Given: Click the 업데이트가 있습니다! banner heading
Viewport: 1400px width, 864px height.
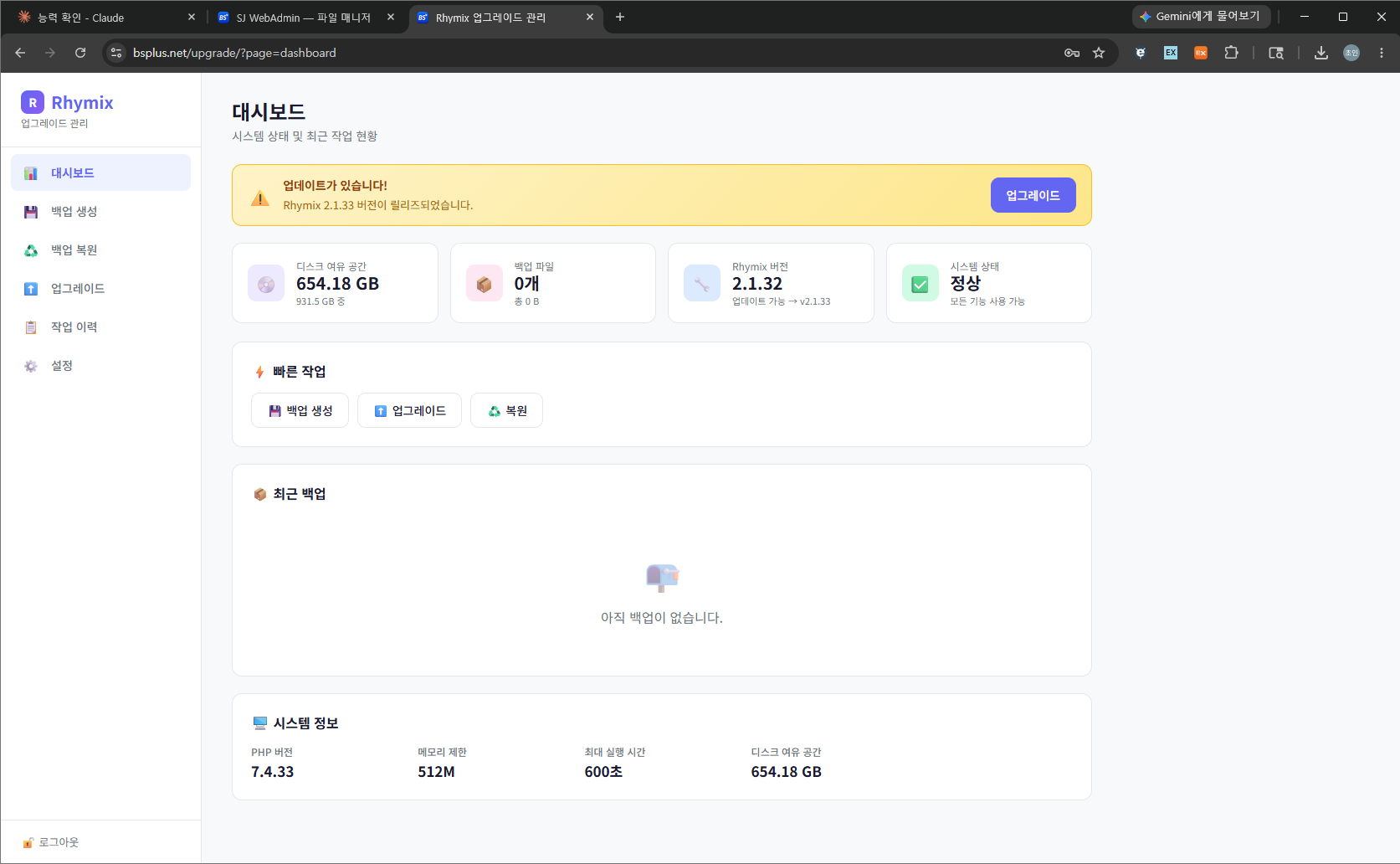Looking at the screenshot, I should (335, 186).
